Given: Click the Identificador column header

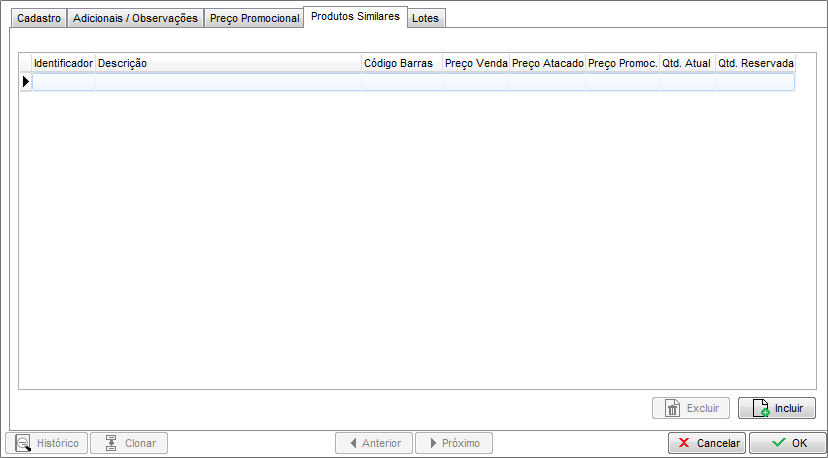Looking at the screenshot, I should tap(63, 63).
